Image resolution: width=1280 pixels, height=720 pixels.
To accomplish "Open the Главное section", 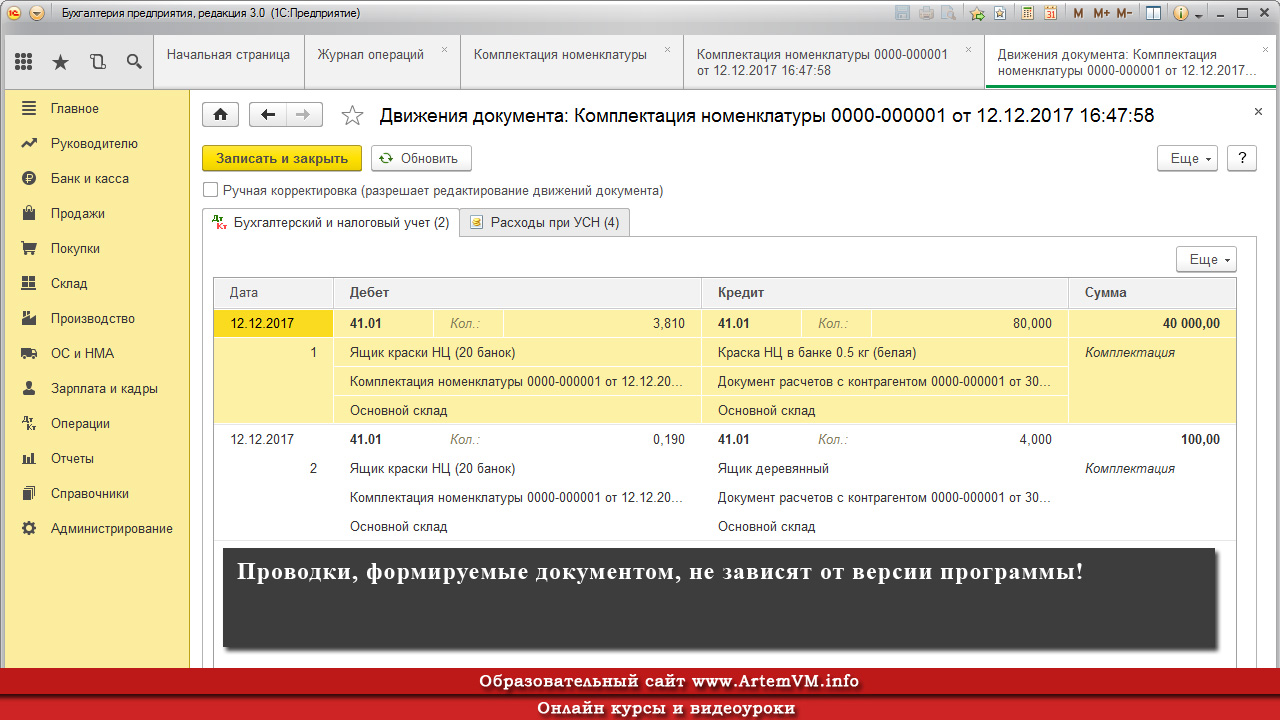I will coord(75,108).
